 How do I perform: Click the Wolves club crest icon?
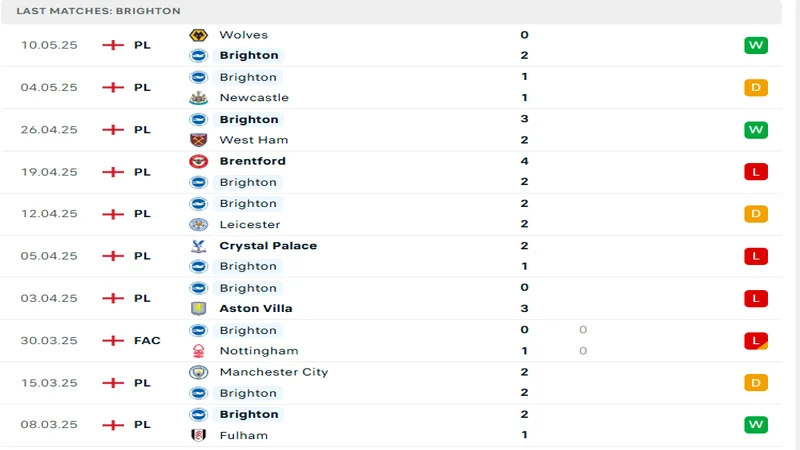(198, 35)
